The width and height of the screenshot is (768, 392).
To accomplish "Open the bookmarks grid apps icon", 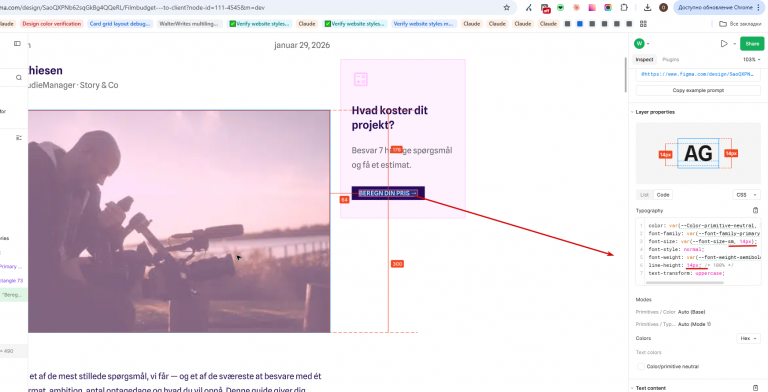I will (x=644, y=24).
